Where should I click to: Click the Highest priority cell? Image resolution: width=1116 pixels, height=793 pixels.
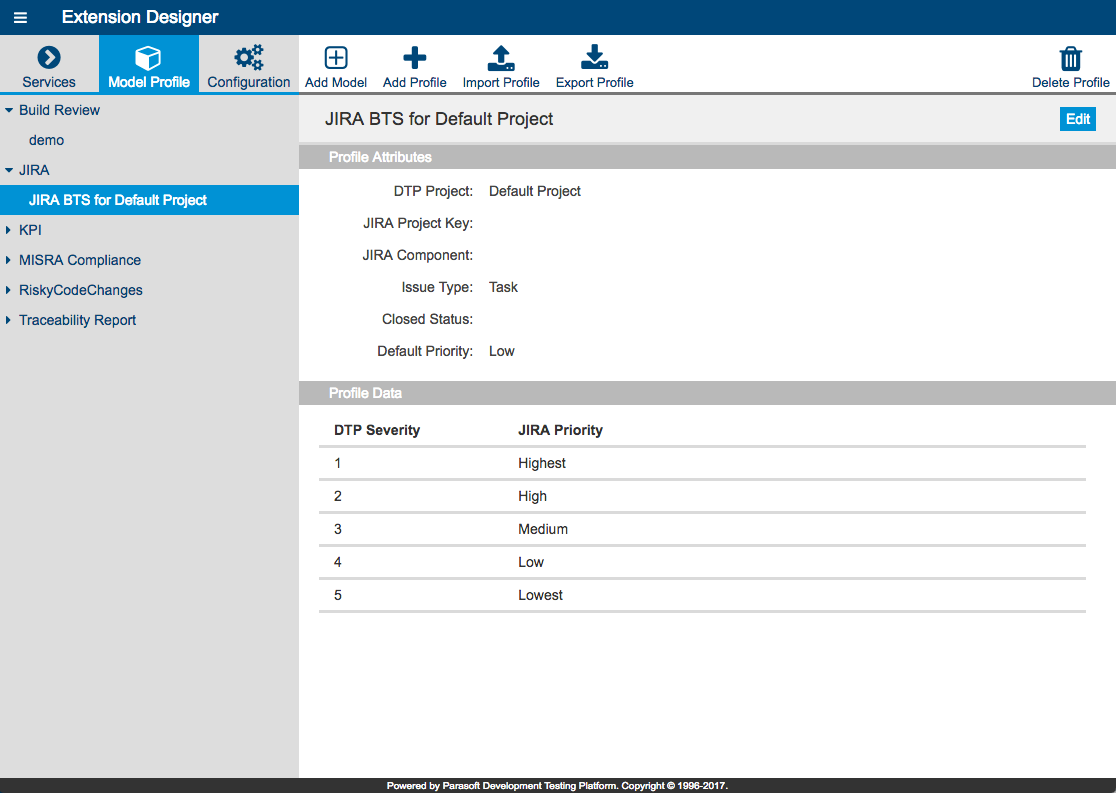pyautogui.click(x=542, y=463)
